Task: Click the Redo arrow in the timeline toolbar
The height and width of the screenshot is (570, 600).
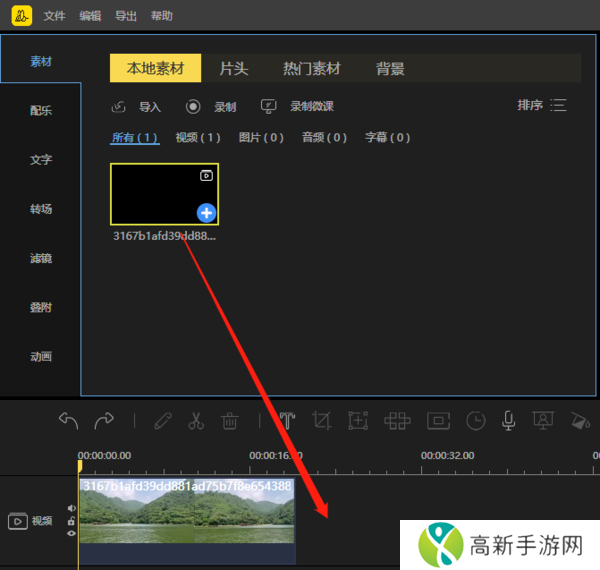Action: coord(103,421)
